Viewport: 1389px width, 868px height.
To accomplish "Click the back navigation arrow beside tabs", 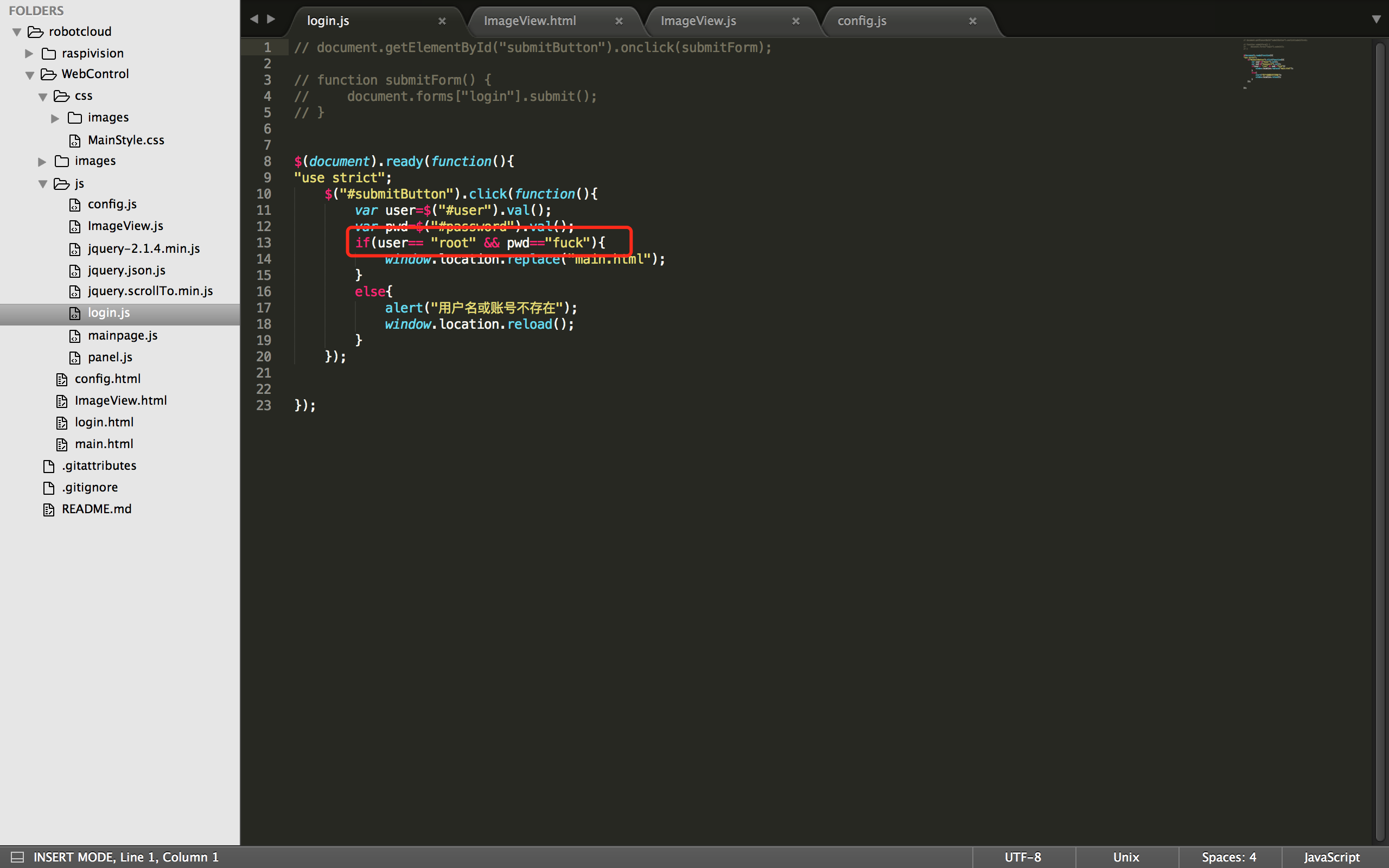I will tap(254, 19).
